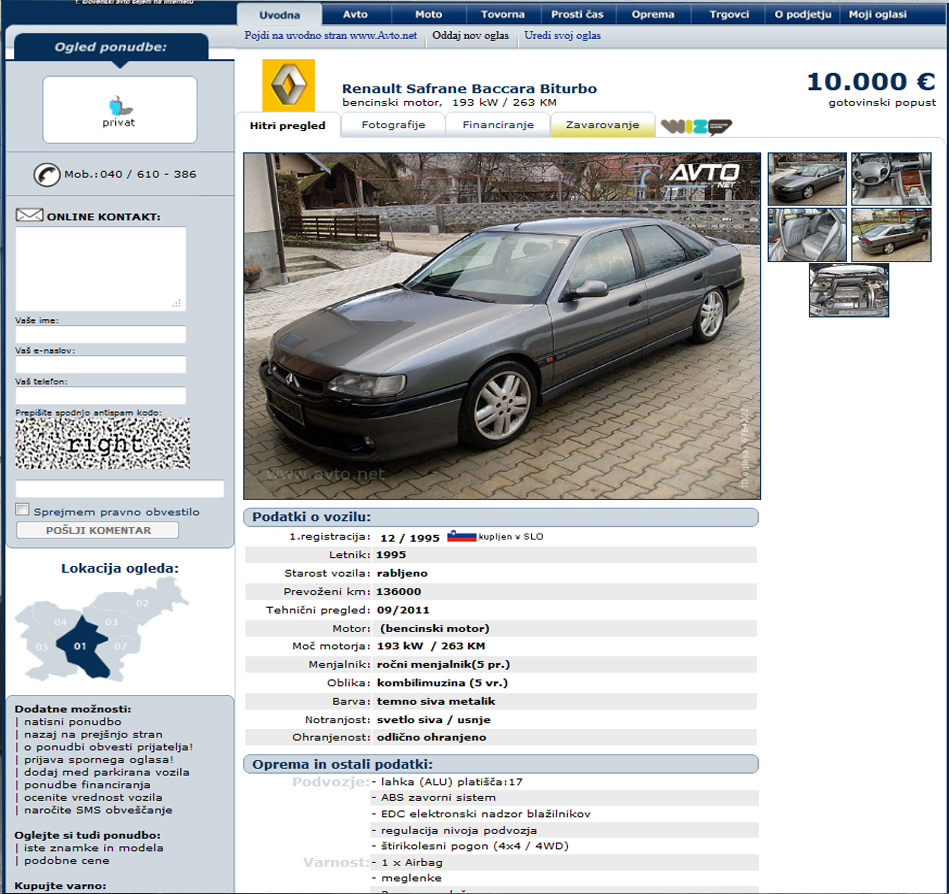Click the Renault logo icon

tap(288, 85)
